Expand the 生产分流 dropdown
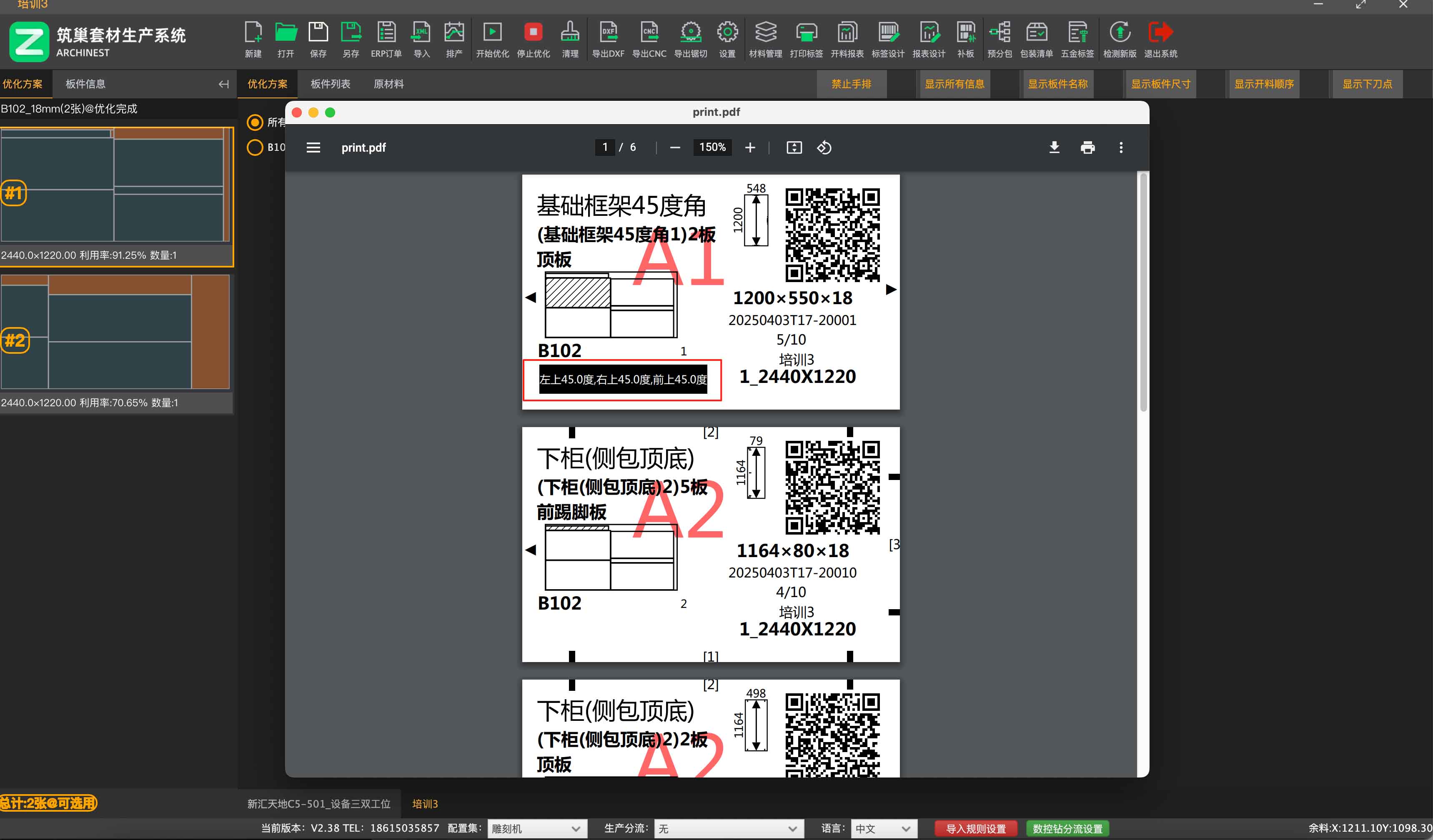The height and width of the screenshot is (840, 1433). [728, 828]
